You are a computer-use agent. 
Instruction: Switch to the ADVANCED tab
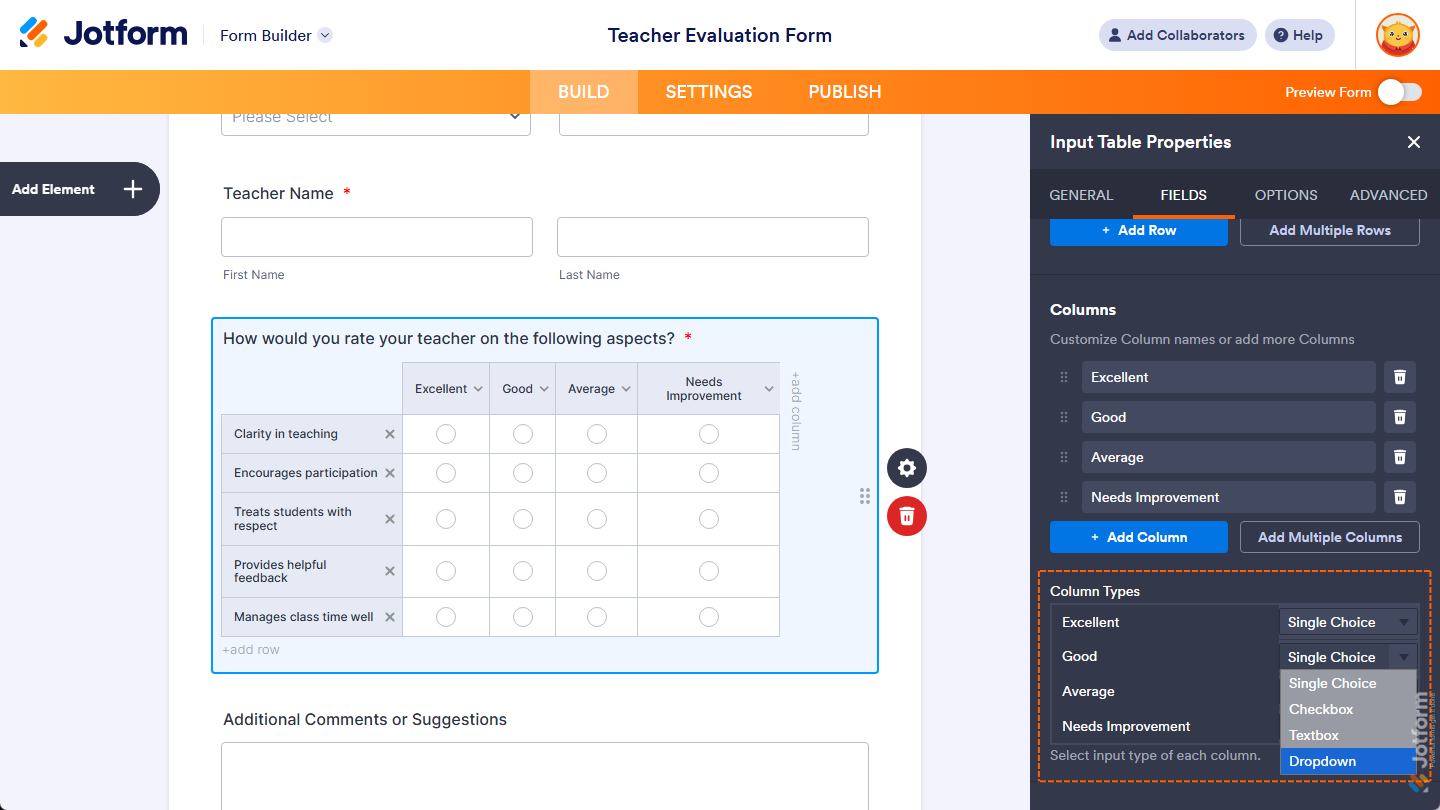click(x=1388, y=195)
